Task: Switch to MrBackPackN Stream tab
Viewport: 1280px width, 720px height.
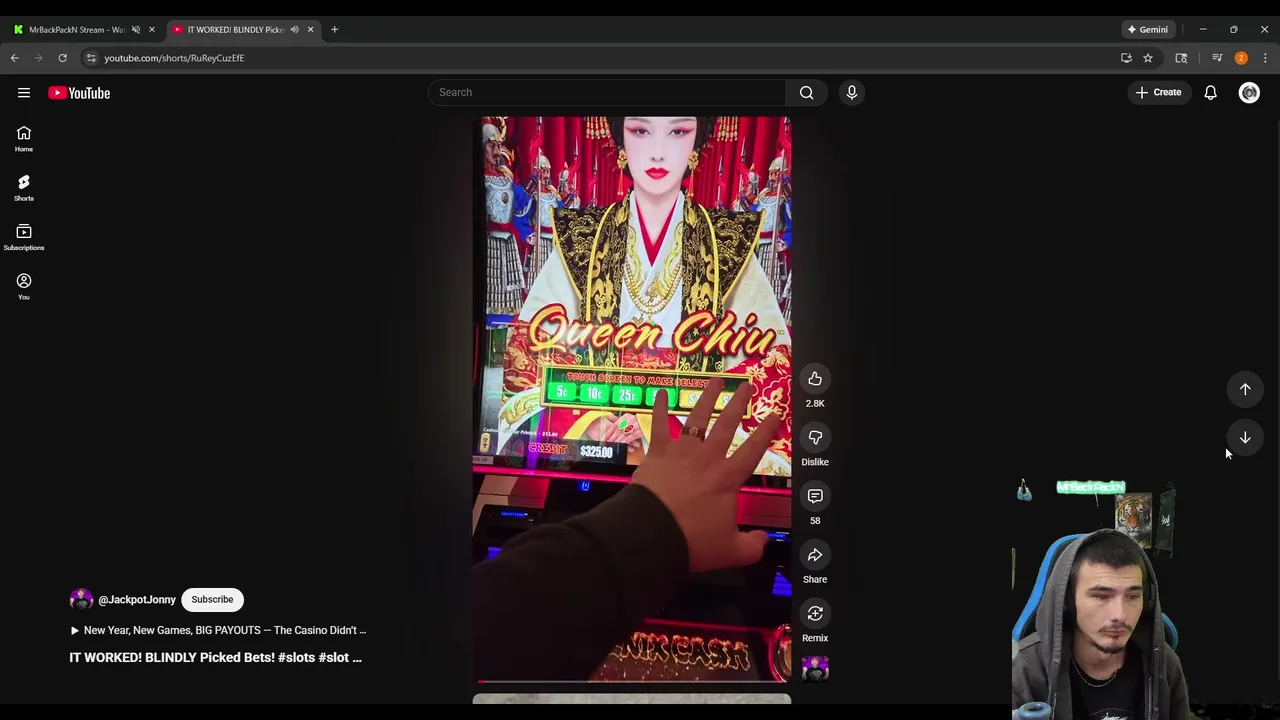Action: click(x=75, y=29)
